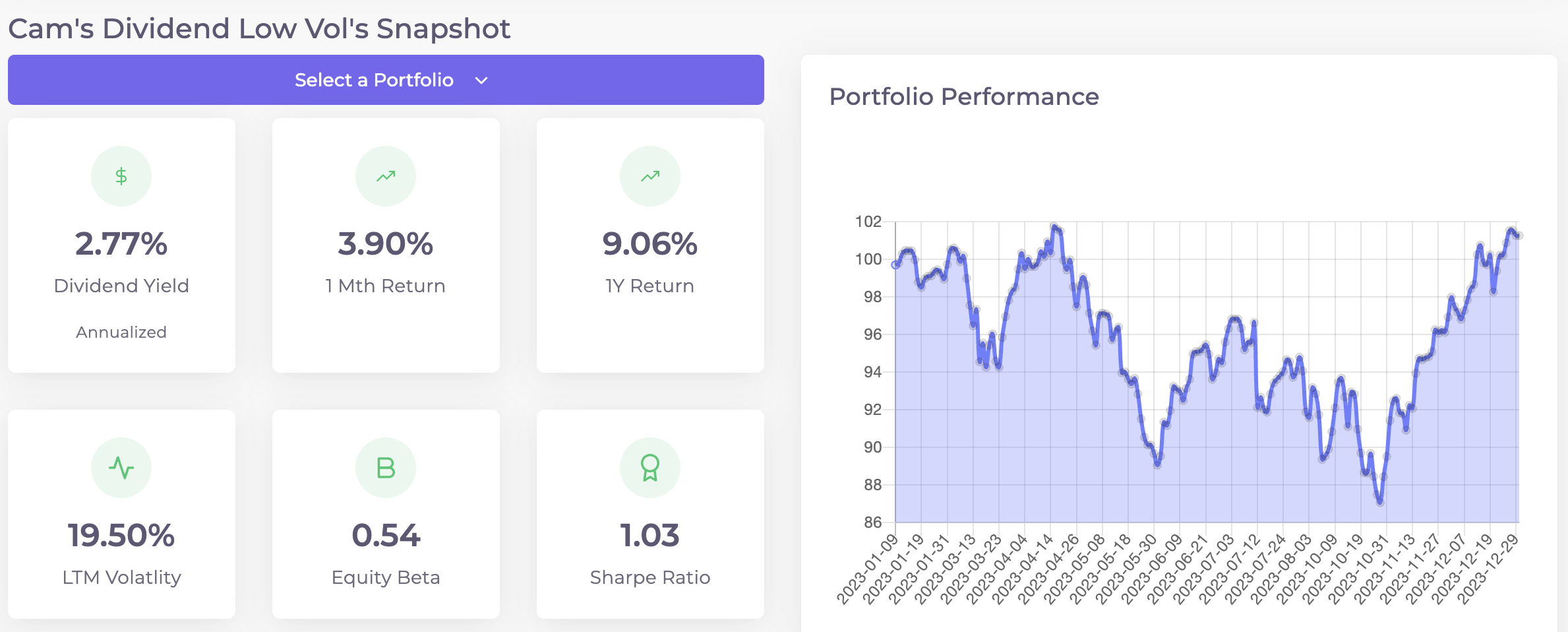Click the growth arrow icon on 1Y Return card
The image size is (1568, 632).
650,175
